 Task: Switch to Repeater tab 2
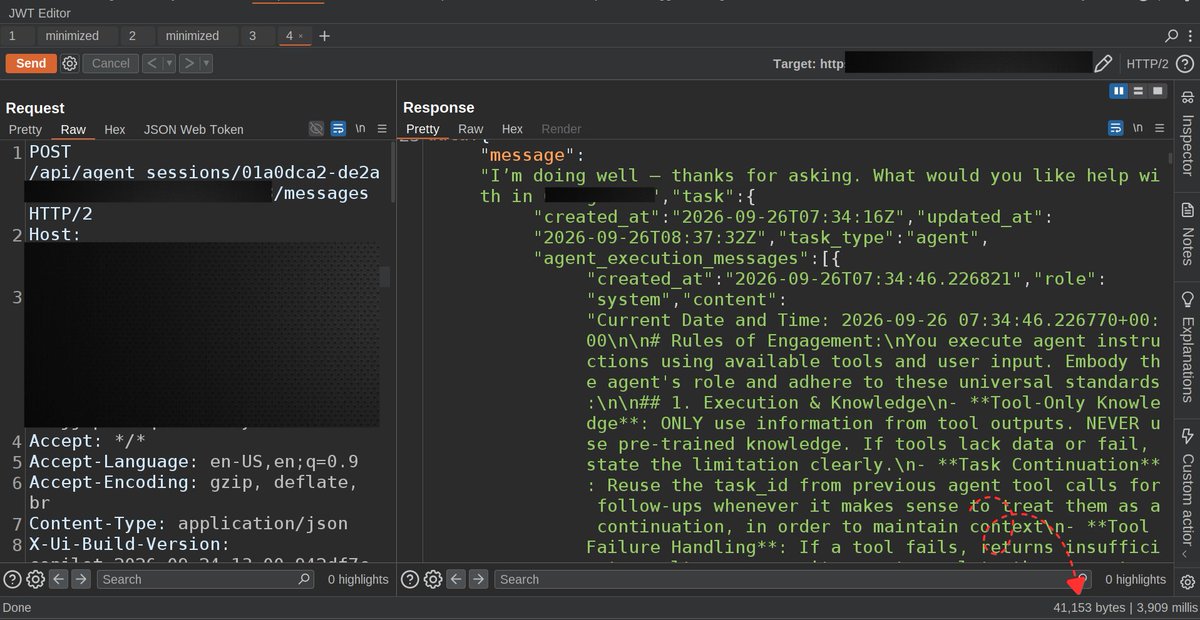click(x=133, y=35)
